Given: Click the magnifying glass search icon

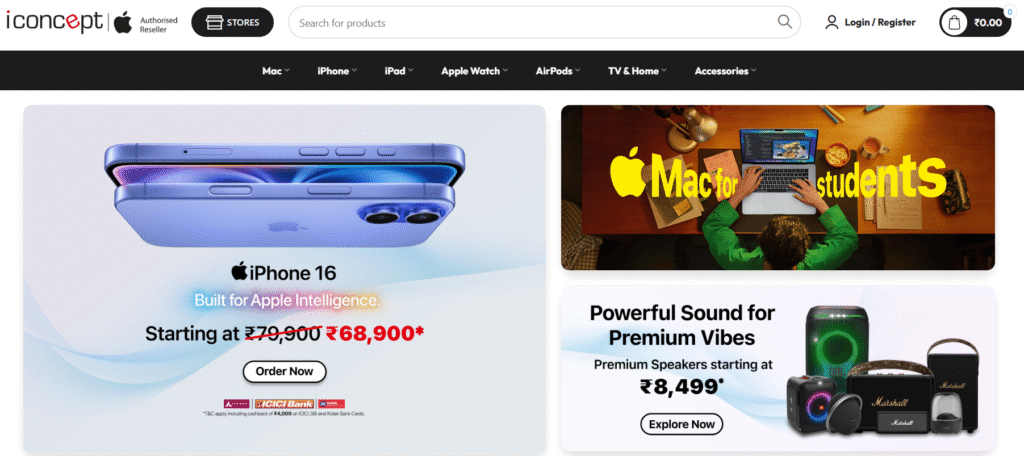Looking at the screenshot, I should (x=784, y=22).
